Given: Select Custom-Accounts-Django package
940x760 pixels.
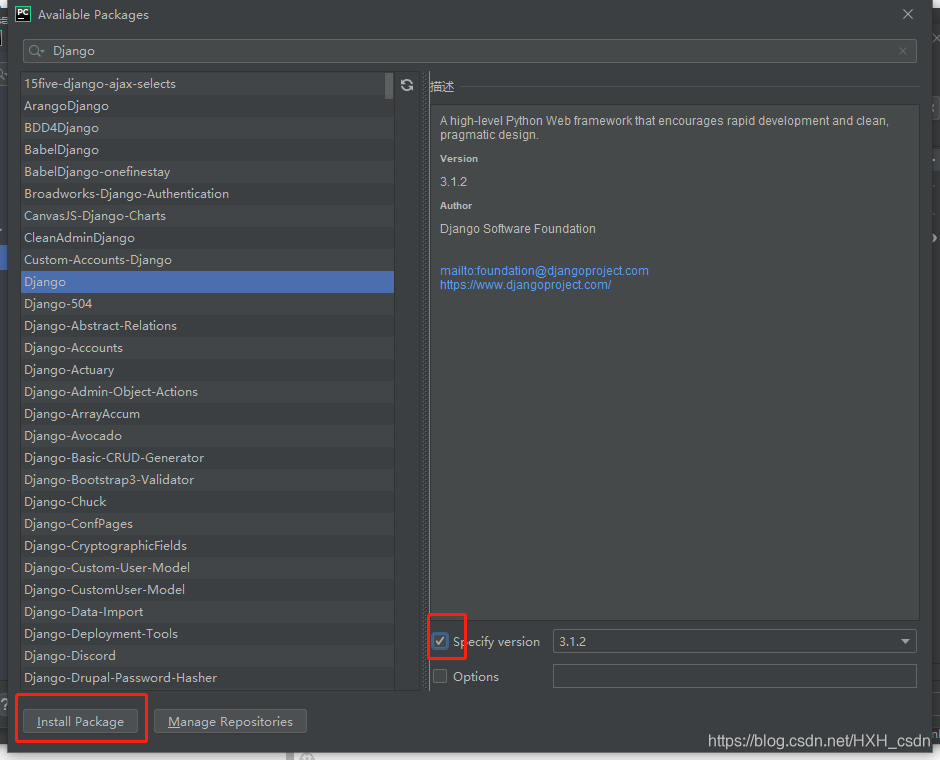Looking at the screenshot, I should coord(207,260).
